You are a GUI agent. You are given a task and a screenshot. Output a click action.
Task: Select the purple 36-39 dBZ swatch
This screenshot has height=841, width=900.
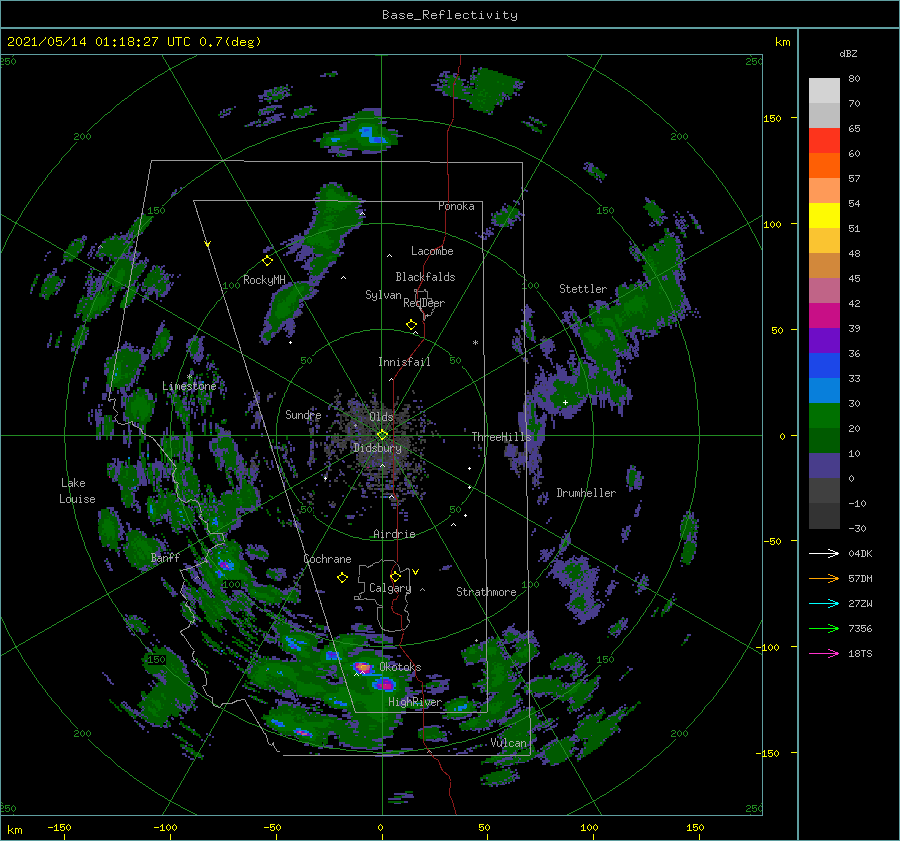click(x=824, y=341)
